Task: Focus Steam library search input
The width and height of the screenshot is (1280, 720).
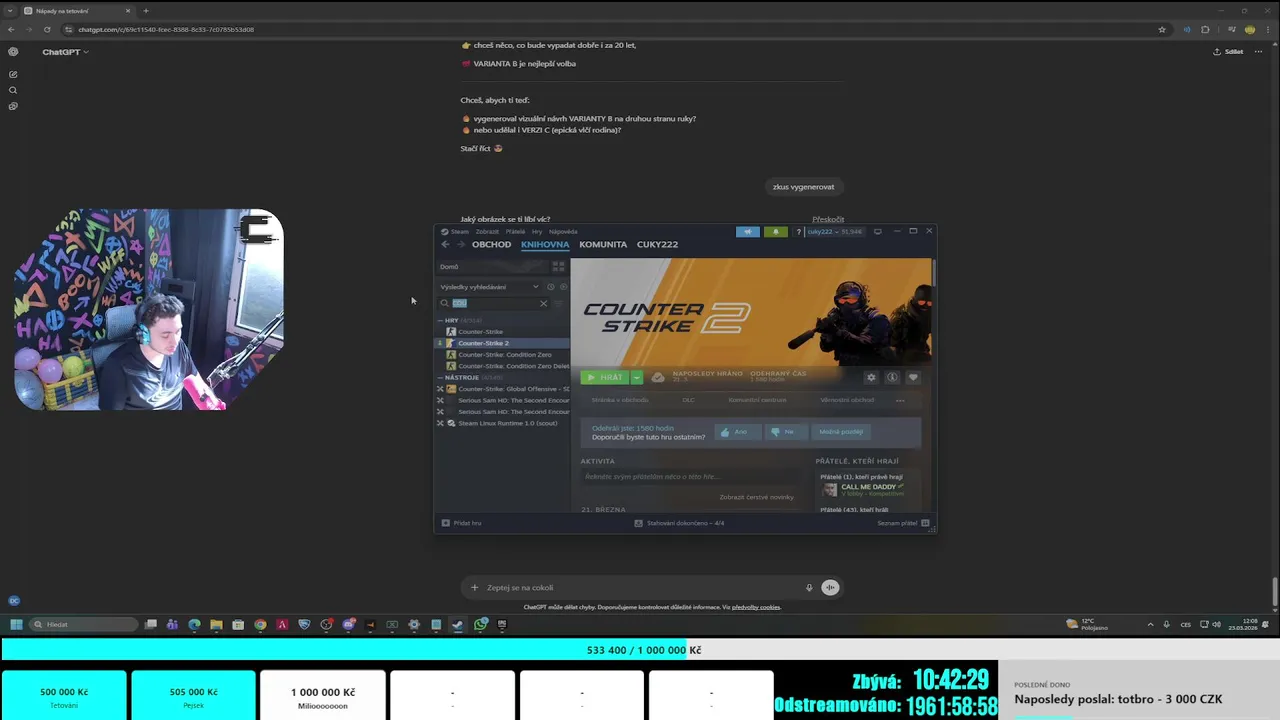Action: click(494, 303)
